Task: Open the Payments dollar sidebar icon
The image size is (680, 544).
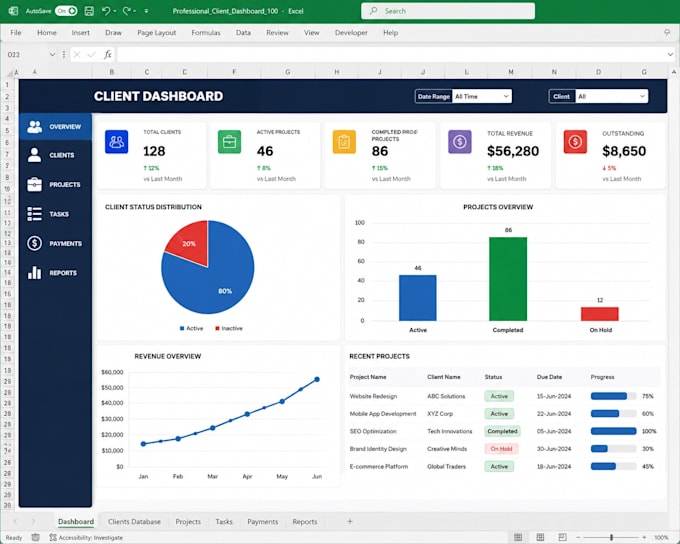Action: (x=34, y=243)
